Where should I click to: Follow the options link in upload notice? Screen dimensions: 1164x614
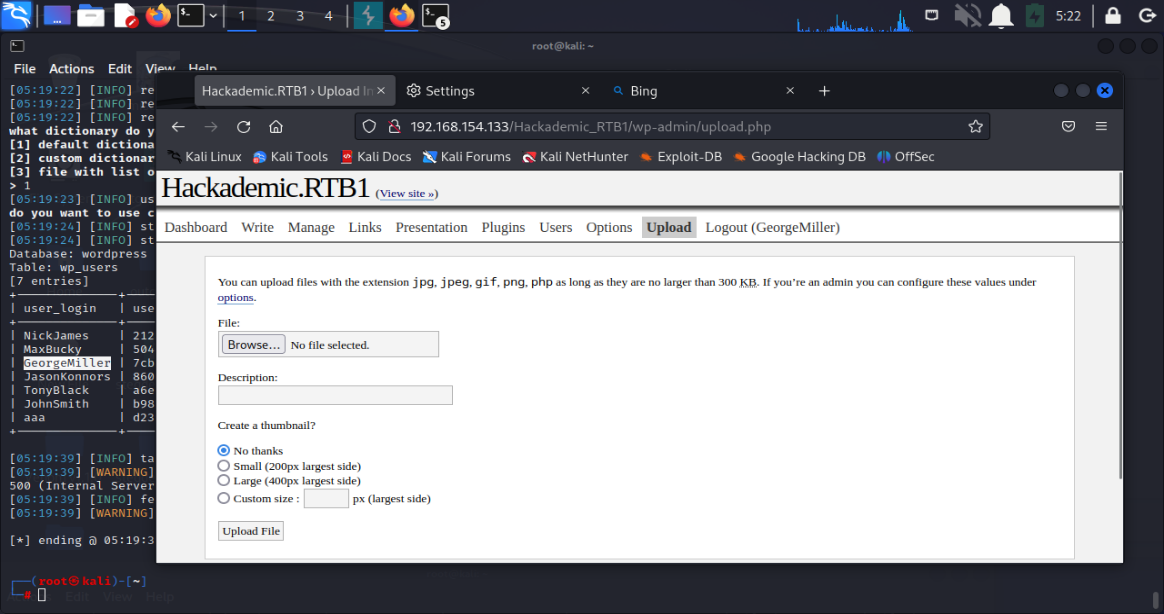tap(235, 298)
